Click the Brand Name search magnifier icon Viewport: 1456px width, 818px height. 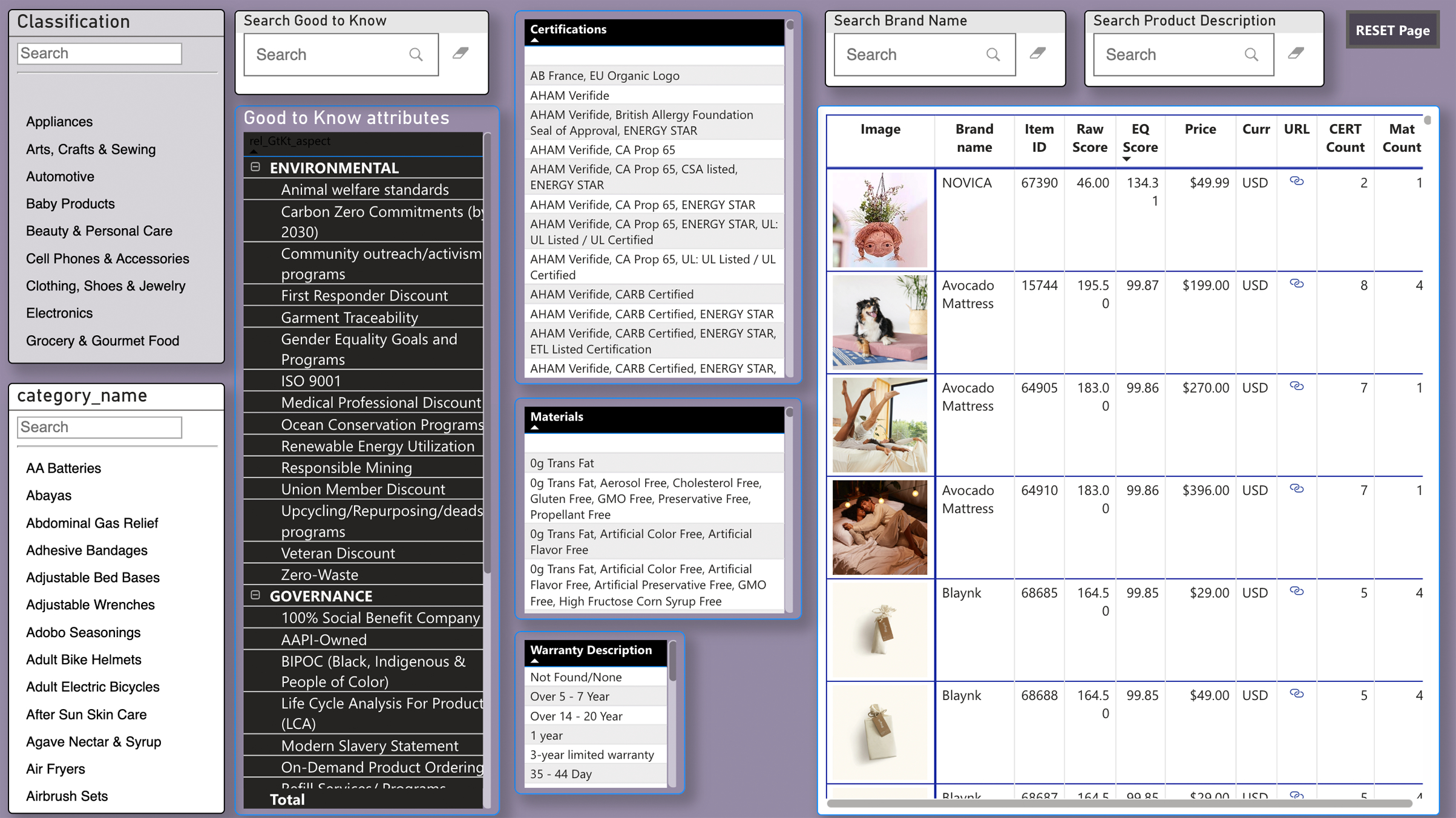992,54
